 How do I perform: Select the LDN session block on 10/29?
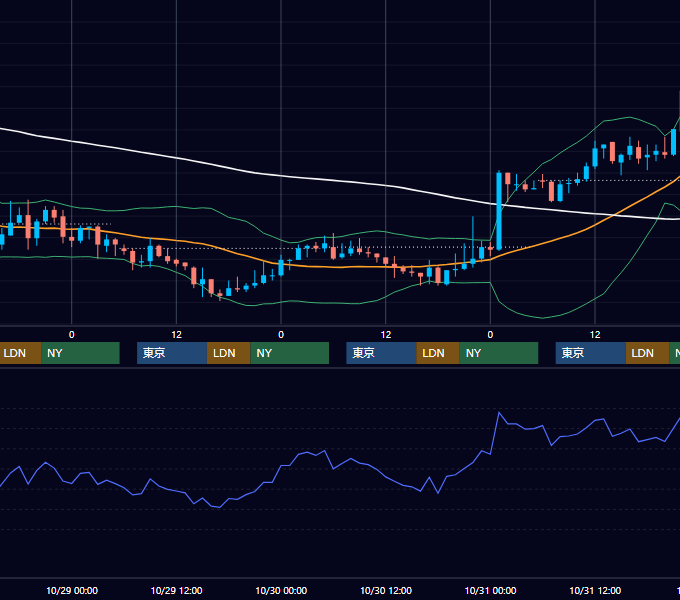click(x=229, y=353)
